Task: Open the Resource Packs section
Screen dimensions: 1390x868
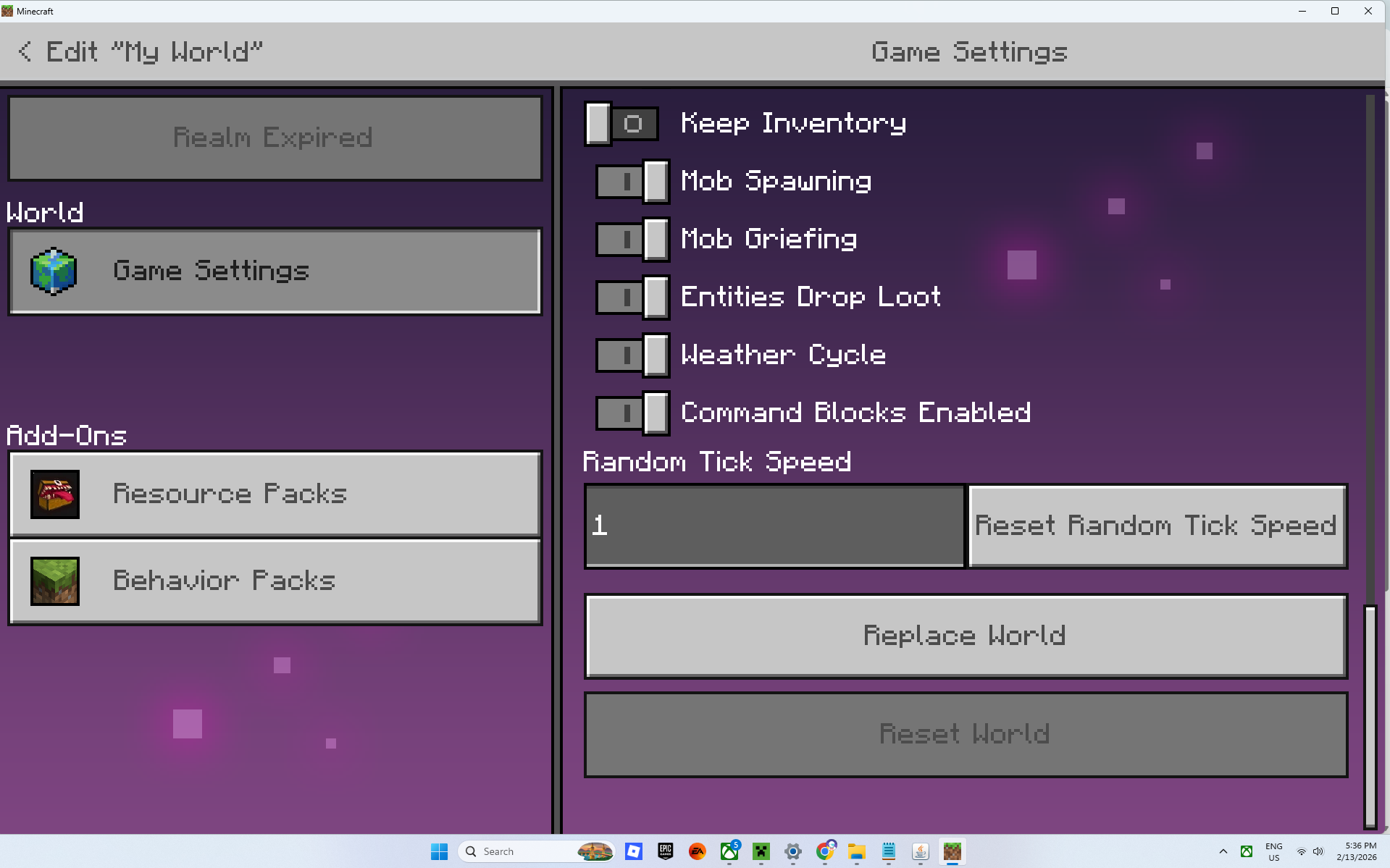Action: point(275,494)
